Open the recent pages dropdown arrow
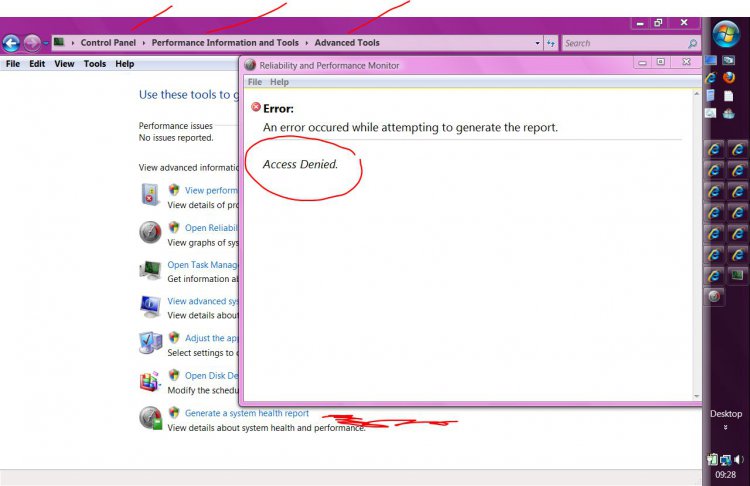This screenshot has height=486, width=750. pos(45,43)
